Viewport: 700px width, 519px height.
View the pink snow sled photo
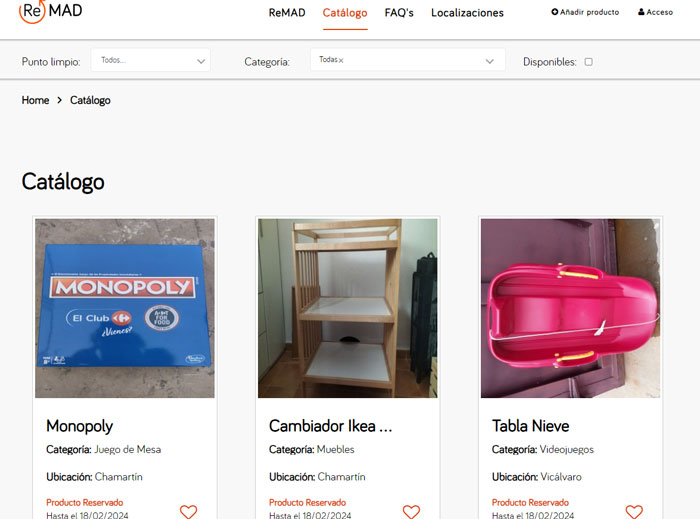tap(570, 308)
